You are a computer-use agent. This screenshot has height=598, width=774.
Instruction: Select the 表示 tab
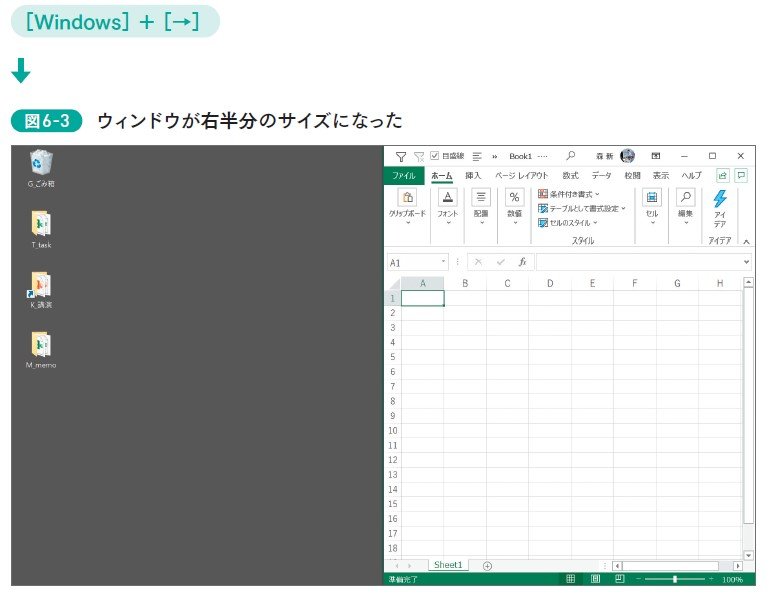660,176
